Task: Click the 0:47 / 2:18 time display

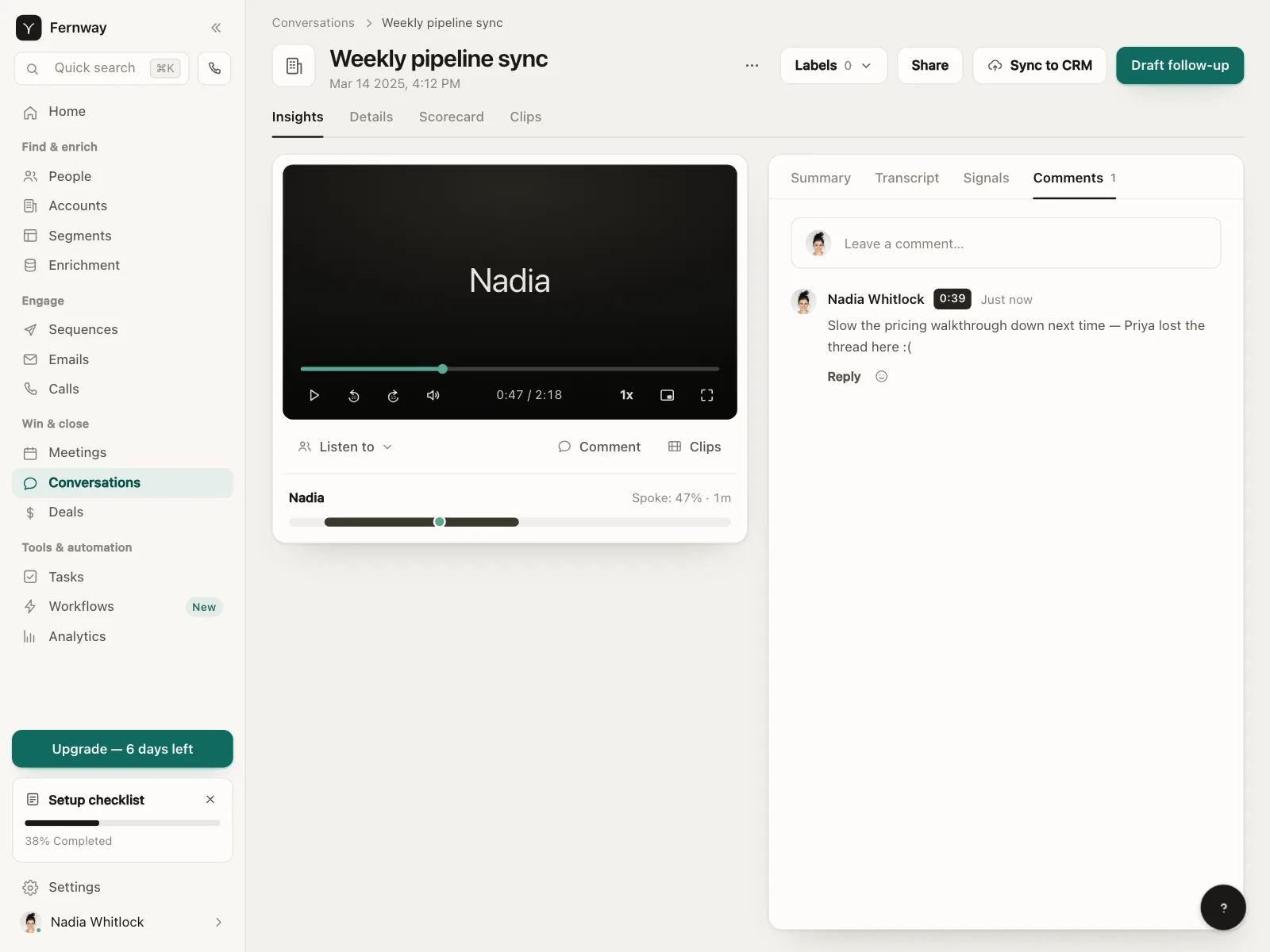Action: [x=529, y=395]
